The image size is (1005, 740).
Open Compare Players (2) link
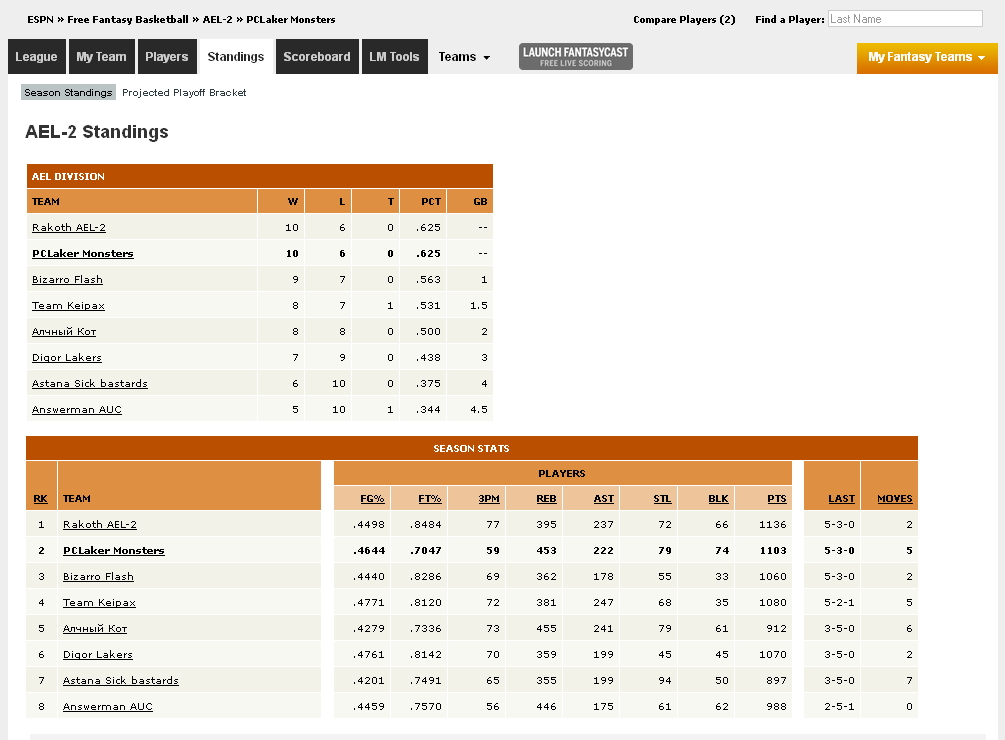point(684,19)
